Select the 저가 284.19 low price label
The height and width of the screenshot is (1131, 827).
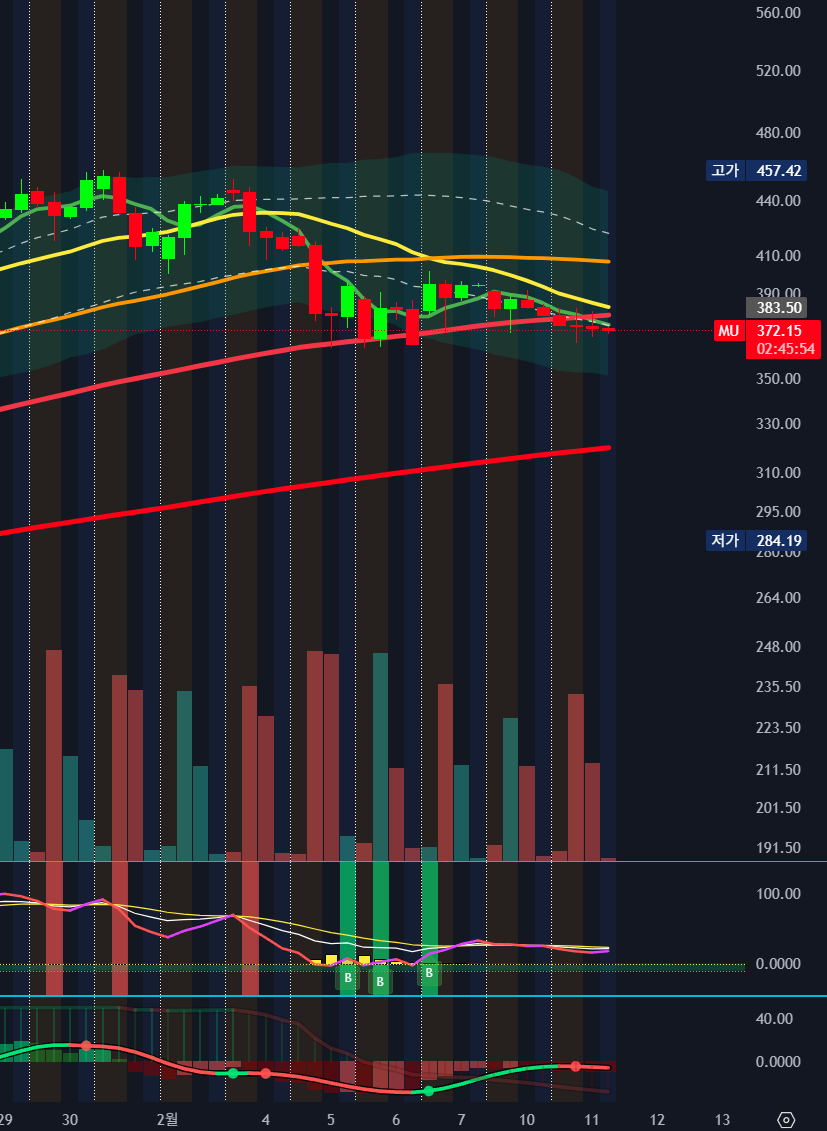(756, 541)
